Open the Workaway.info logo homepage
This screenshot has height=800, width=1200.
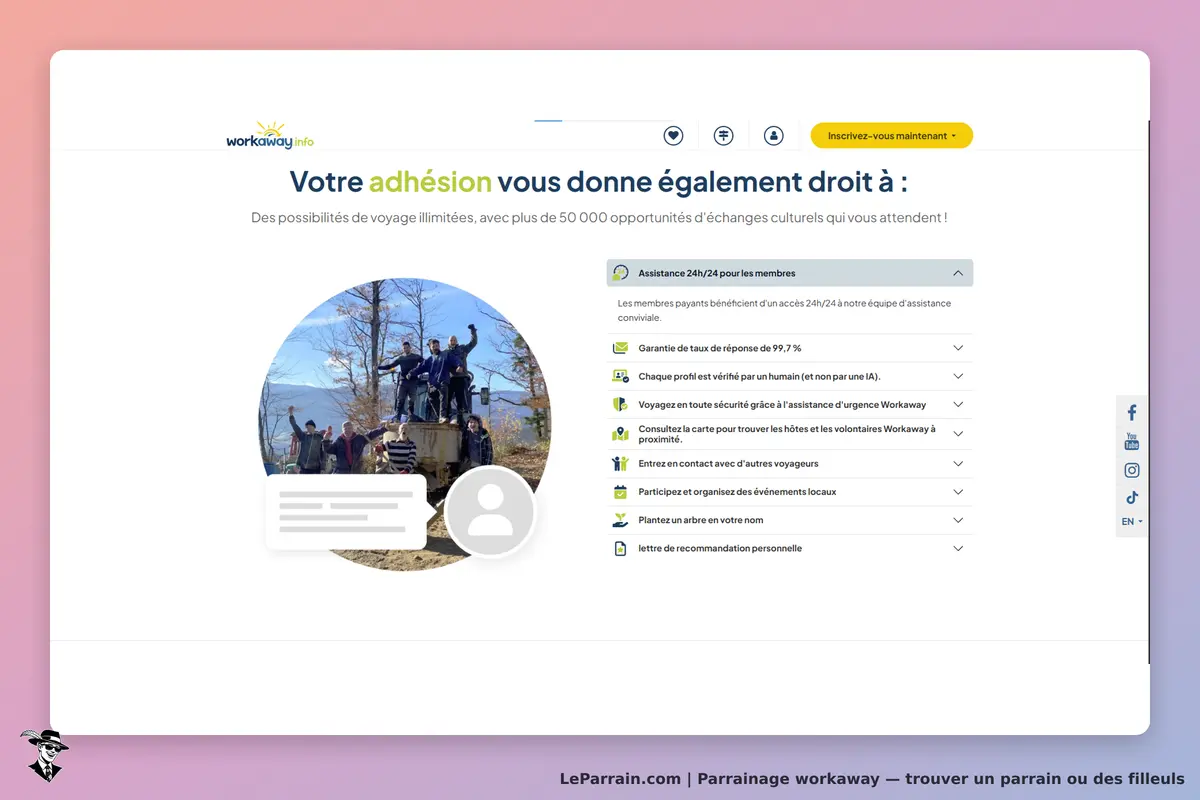coord(270,135)
